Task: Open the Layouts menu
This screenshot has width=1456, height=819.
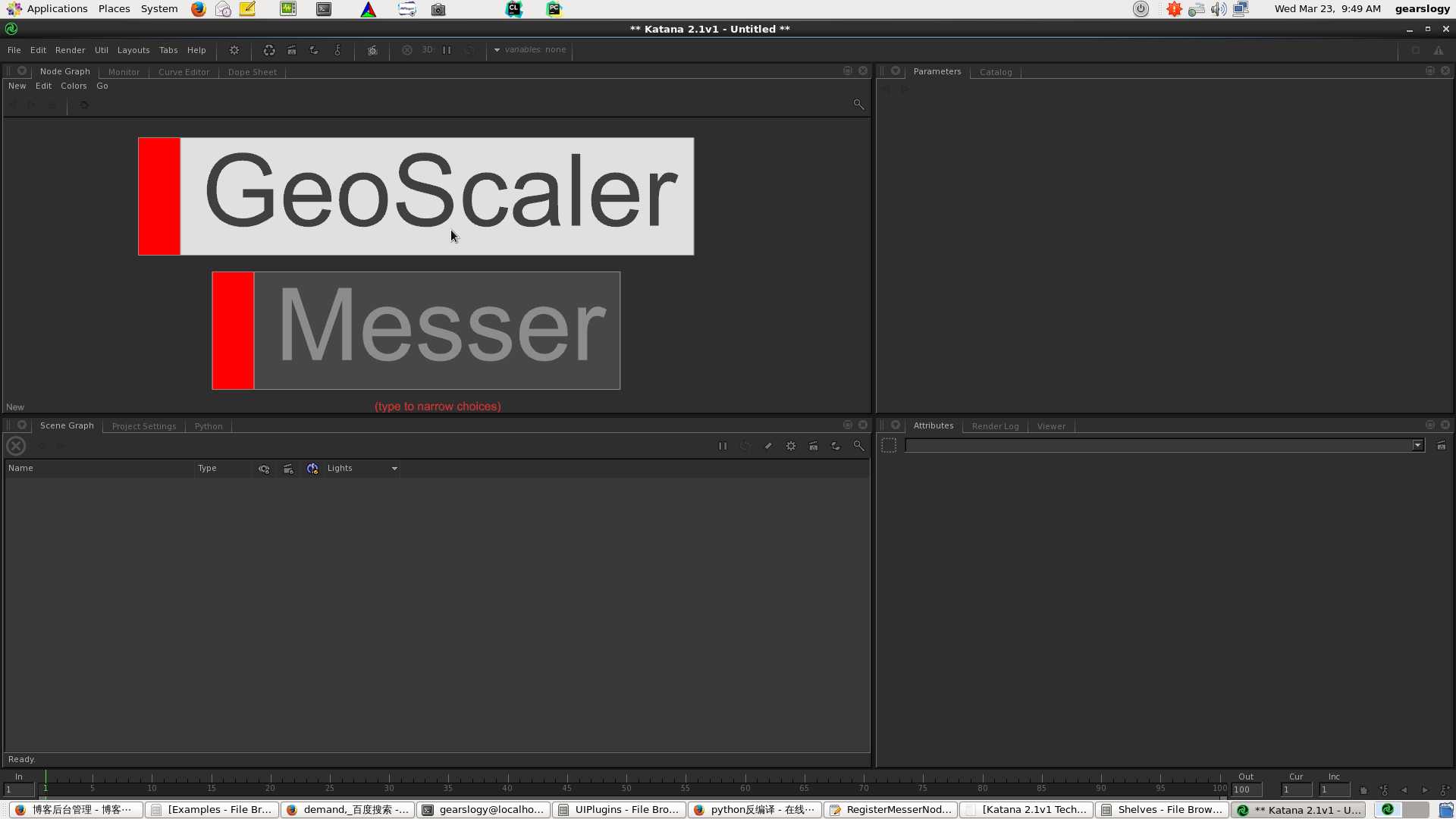Action: click(x=133, y=50)
